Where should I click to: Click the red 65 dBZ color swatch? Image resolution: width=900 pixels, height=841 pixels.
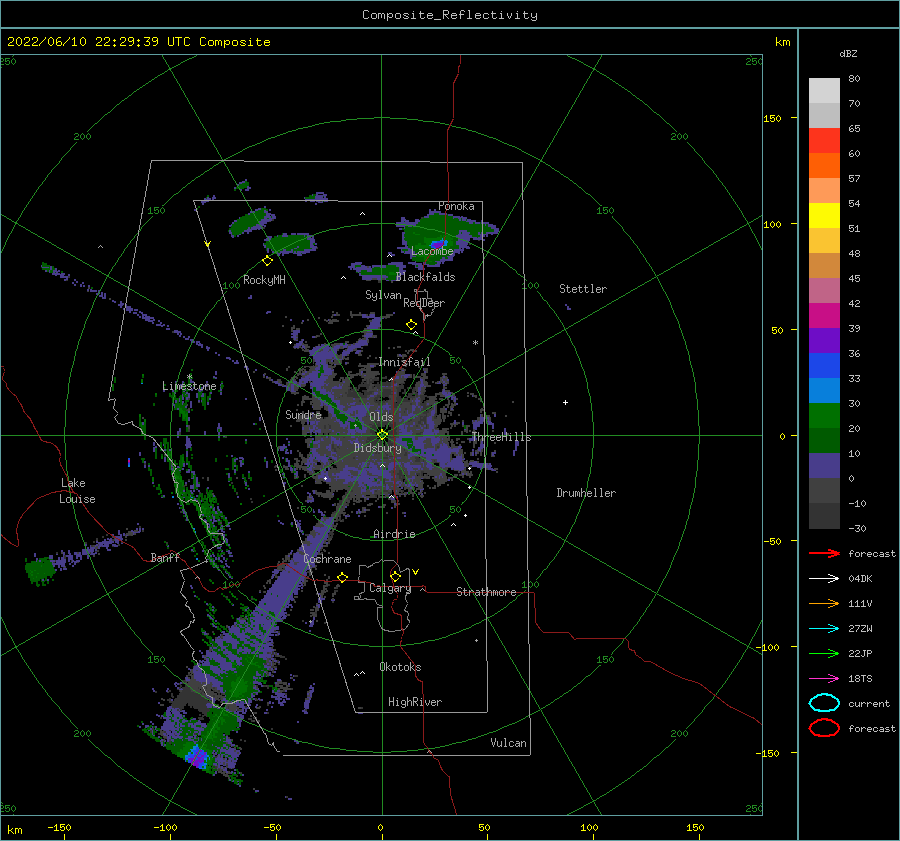pos(824,141)
